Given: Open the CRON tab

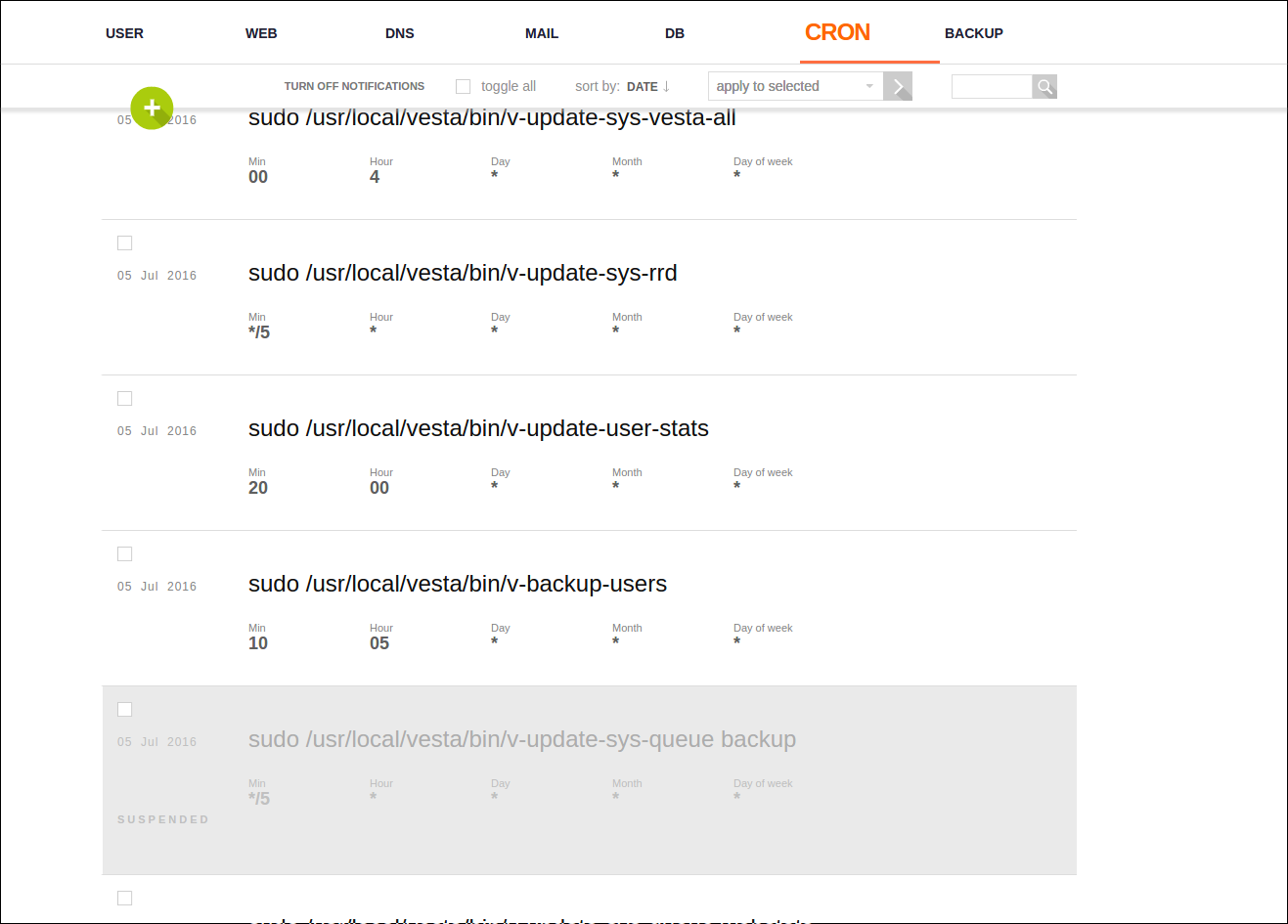Looking at the screenshot, I should pyautogui.click(x=837, y=32).
